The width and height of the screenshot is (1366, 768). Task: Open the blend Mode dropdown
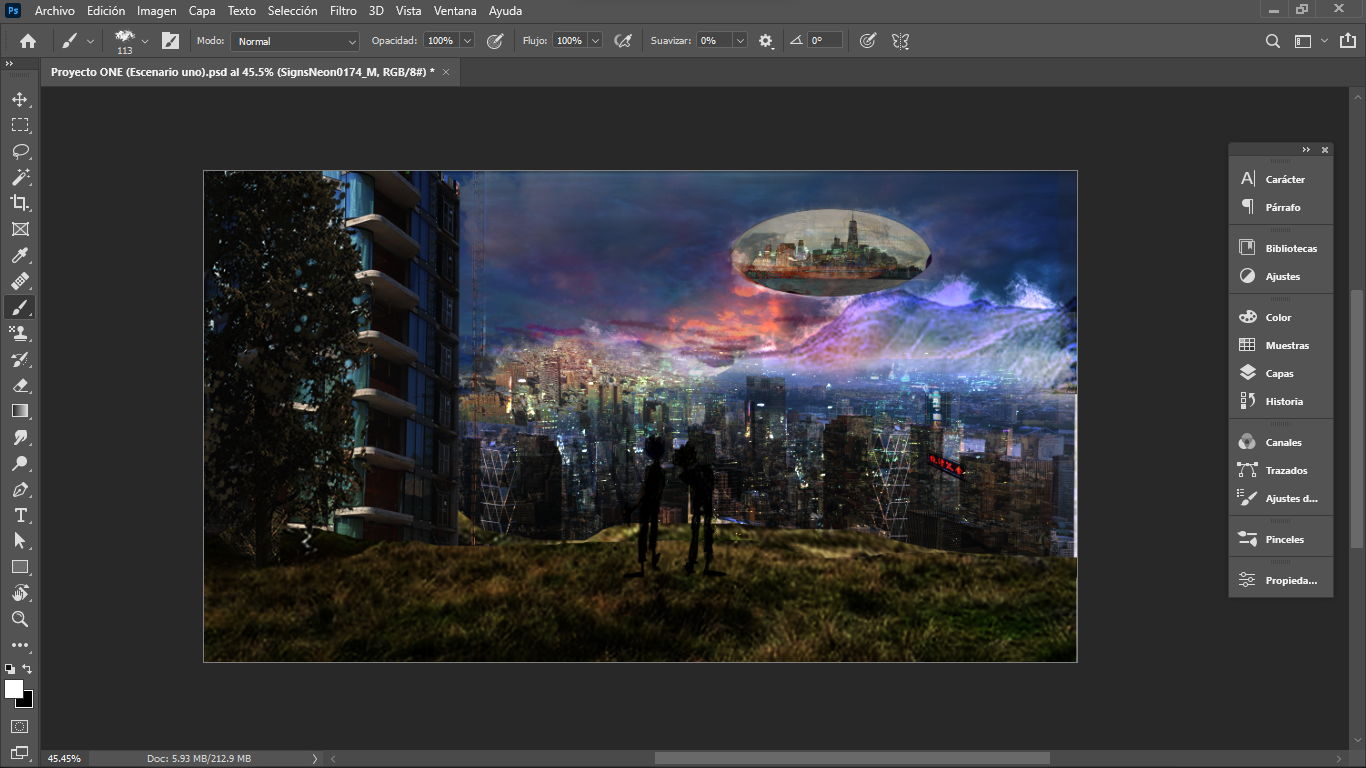295,41
